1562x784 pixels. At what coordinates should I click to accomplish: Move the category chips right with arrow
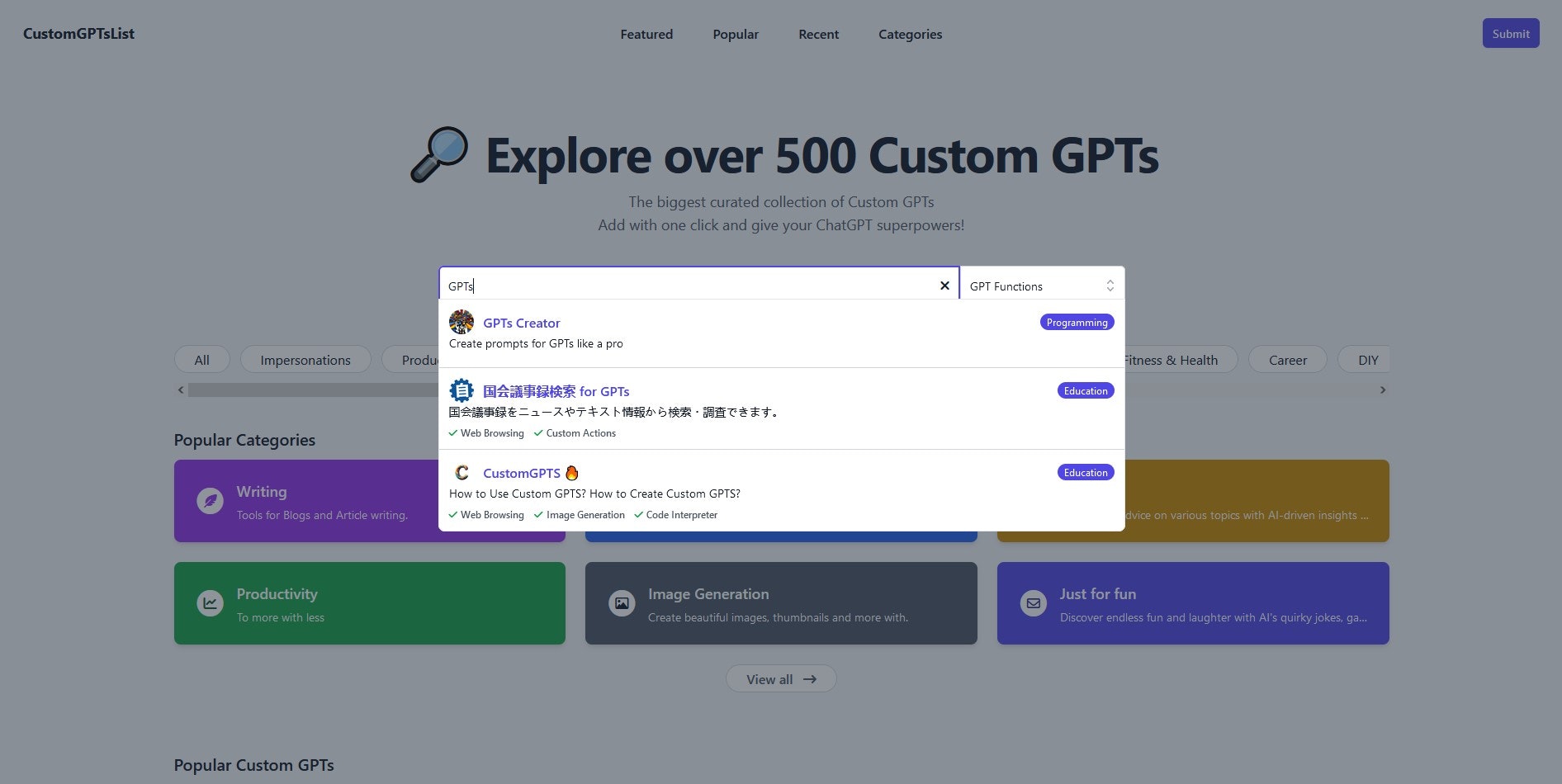(x=1383, y=390)
